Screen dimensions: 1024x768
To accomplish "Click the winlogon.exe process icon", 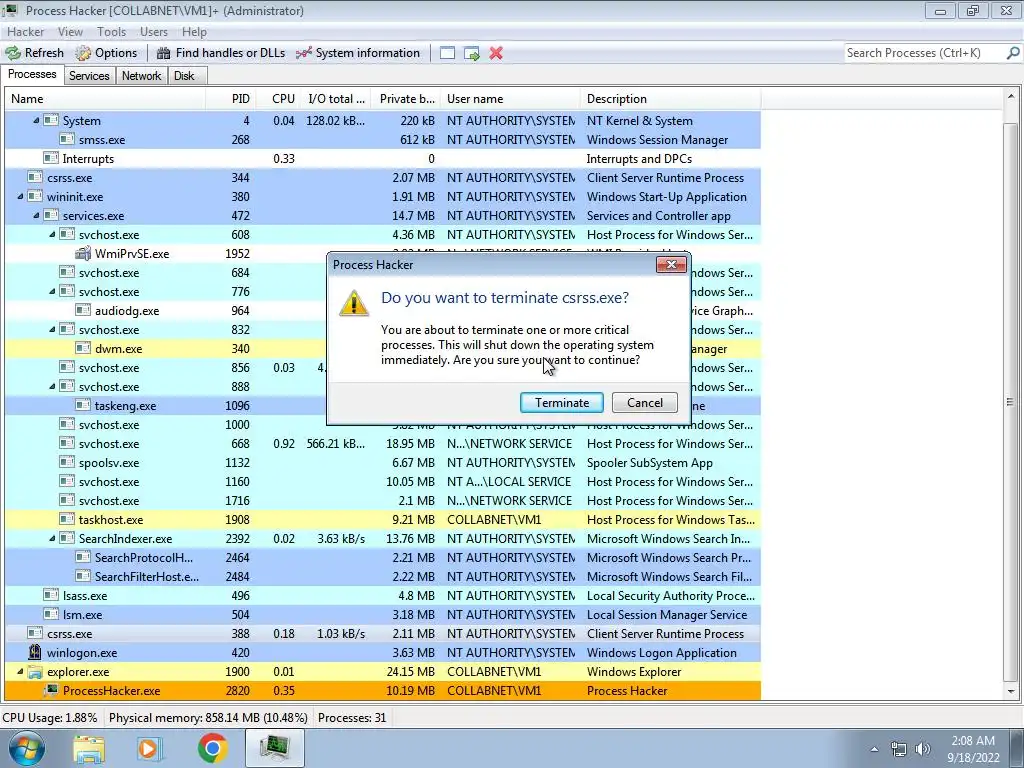I will click(35, 652).
